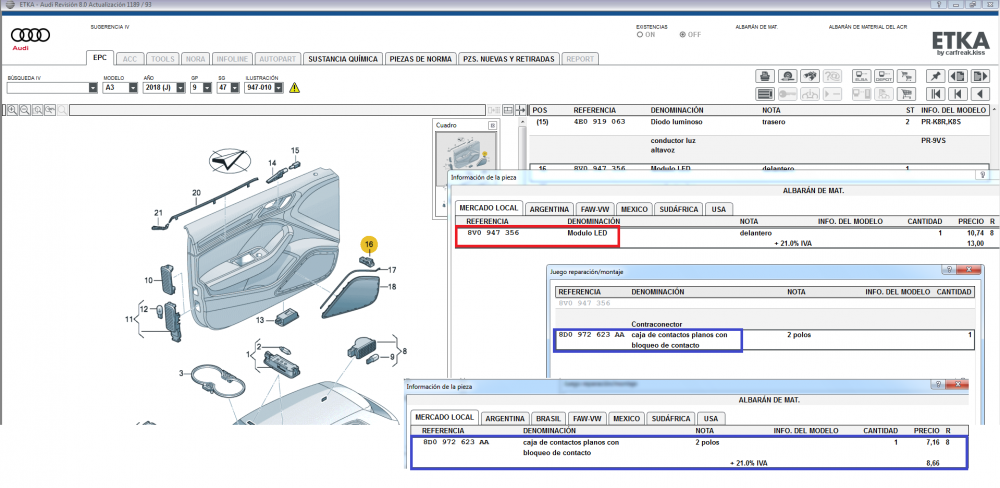1000x488 pixels.
Task: Open the Modelo A3 dropdown
Action: (x=133, y=87)
